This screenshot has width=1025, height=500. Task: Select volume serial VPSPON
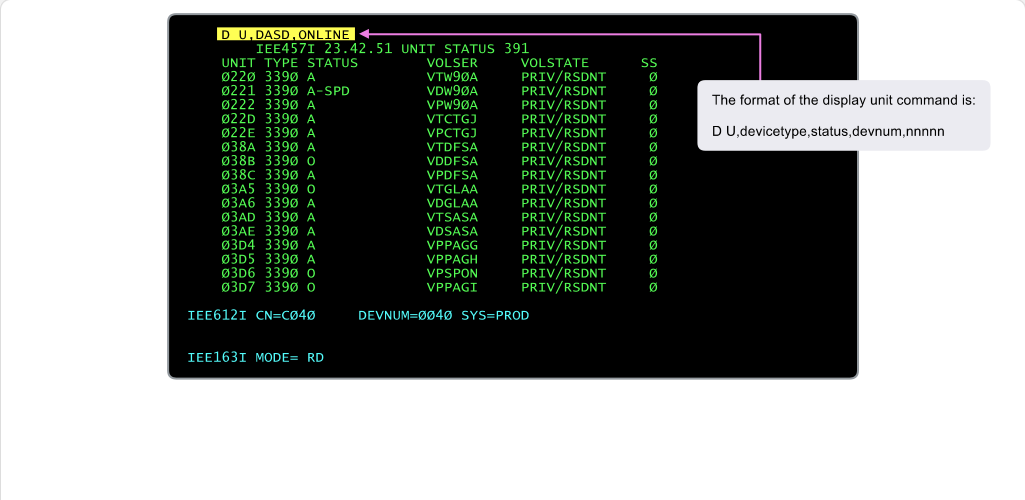click(452, 274)
